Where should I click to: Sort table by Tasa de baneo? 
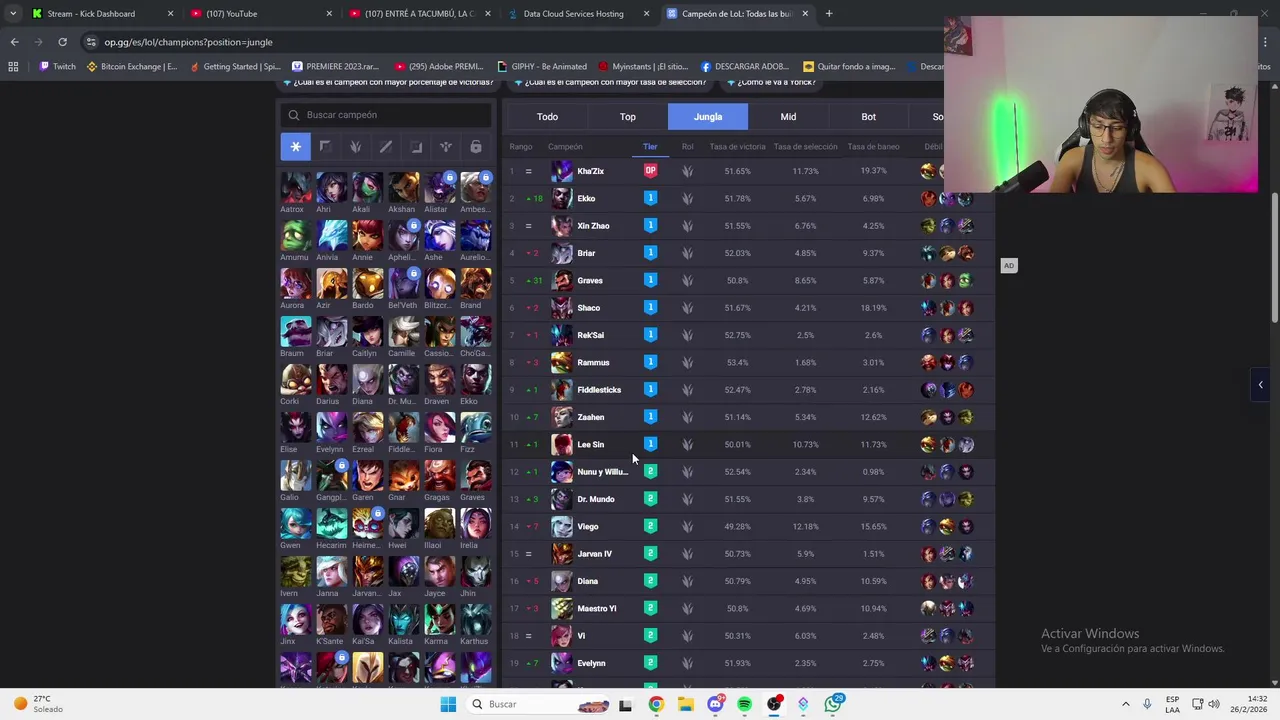873,147
